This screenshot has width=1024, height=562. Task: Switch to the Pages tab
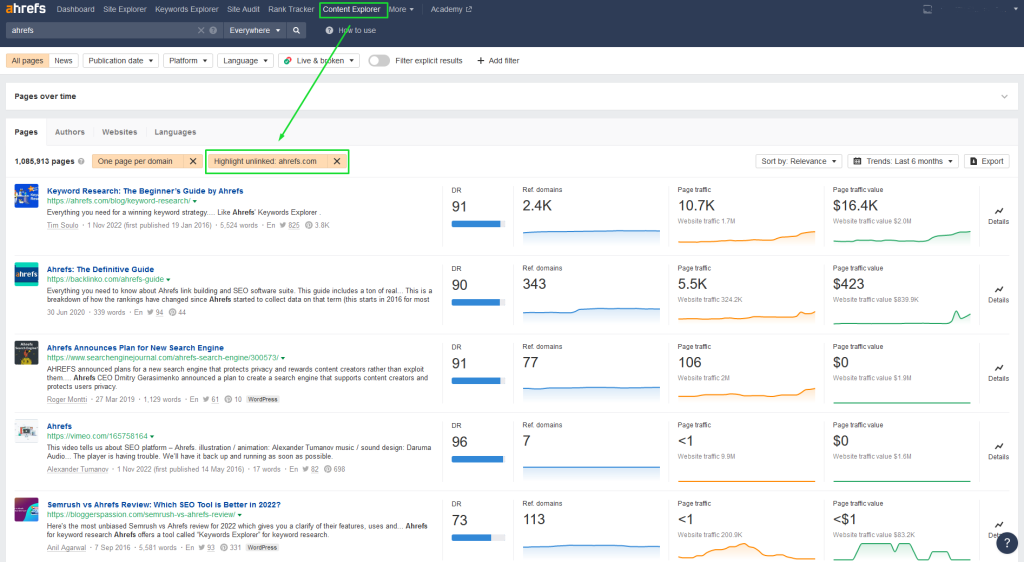point(26,132)
